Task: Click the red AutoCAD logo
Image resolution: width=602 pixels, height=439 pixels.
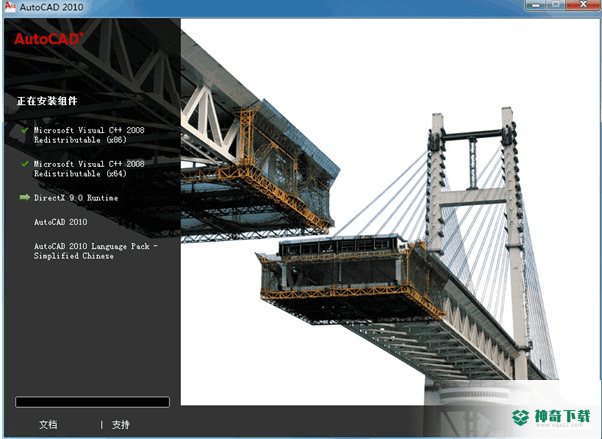Action: click(x=48, y=39)
